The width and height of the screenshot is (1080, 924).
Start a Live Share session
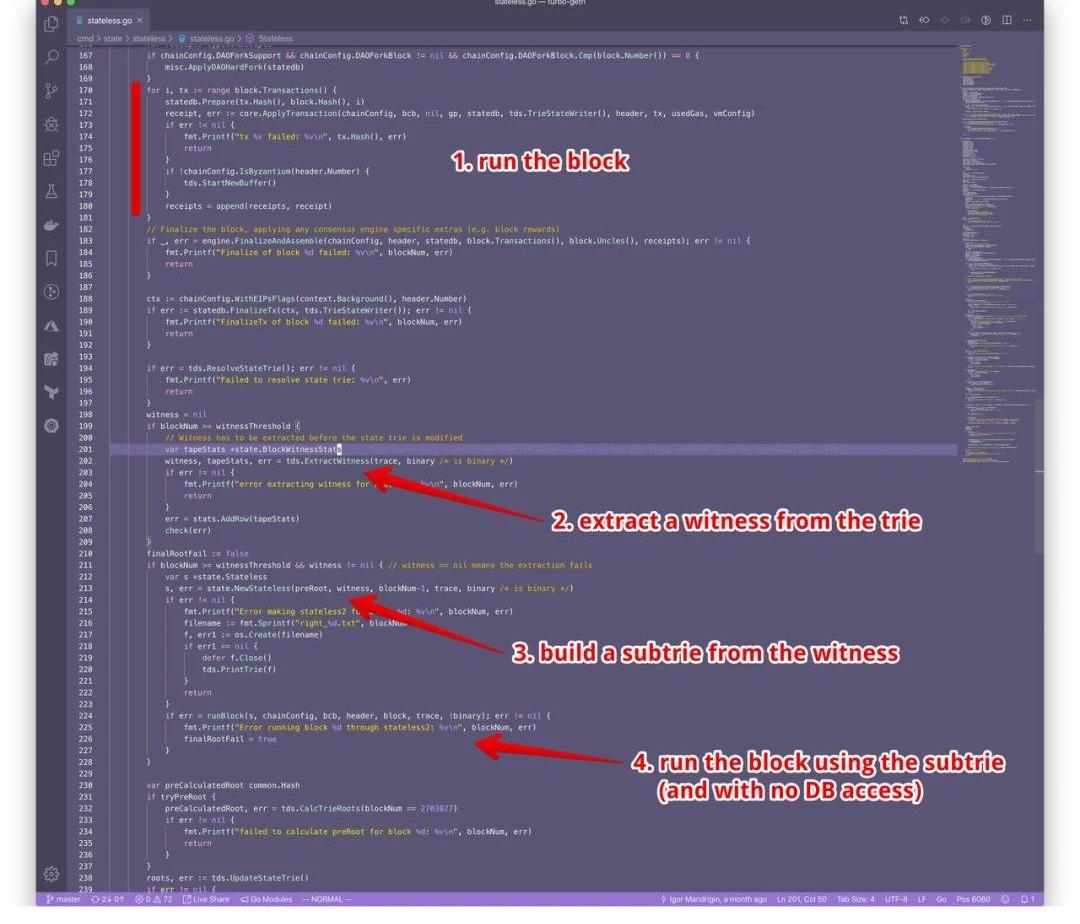click(x=205, y=899)
